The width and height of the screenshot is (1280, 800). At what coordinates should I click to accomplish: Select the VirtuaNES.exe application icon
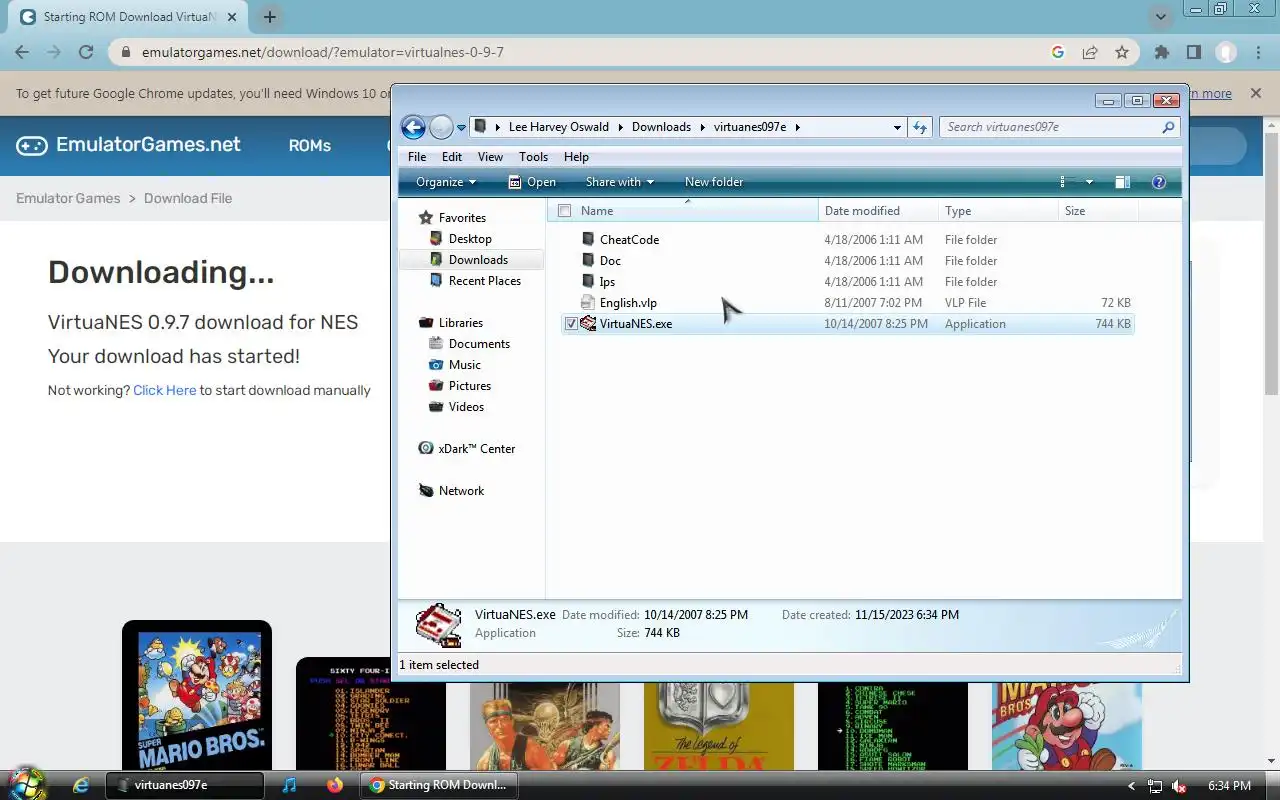tap(588, 324)
